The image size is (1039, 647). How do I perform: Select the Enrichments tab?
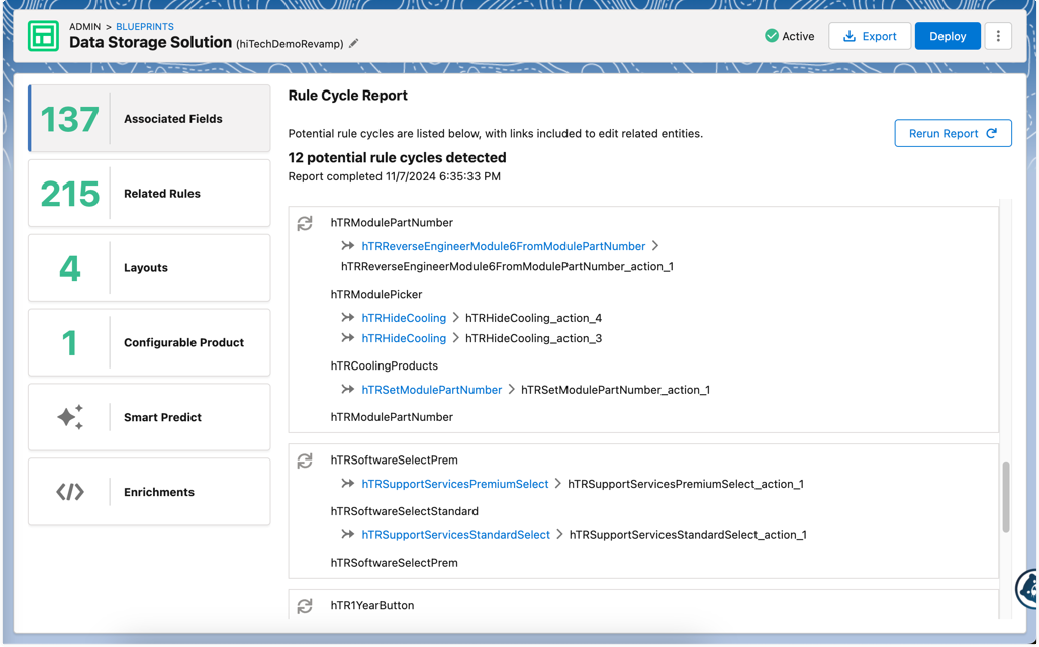pyautogui.click(x=149, y=492)
